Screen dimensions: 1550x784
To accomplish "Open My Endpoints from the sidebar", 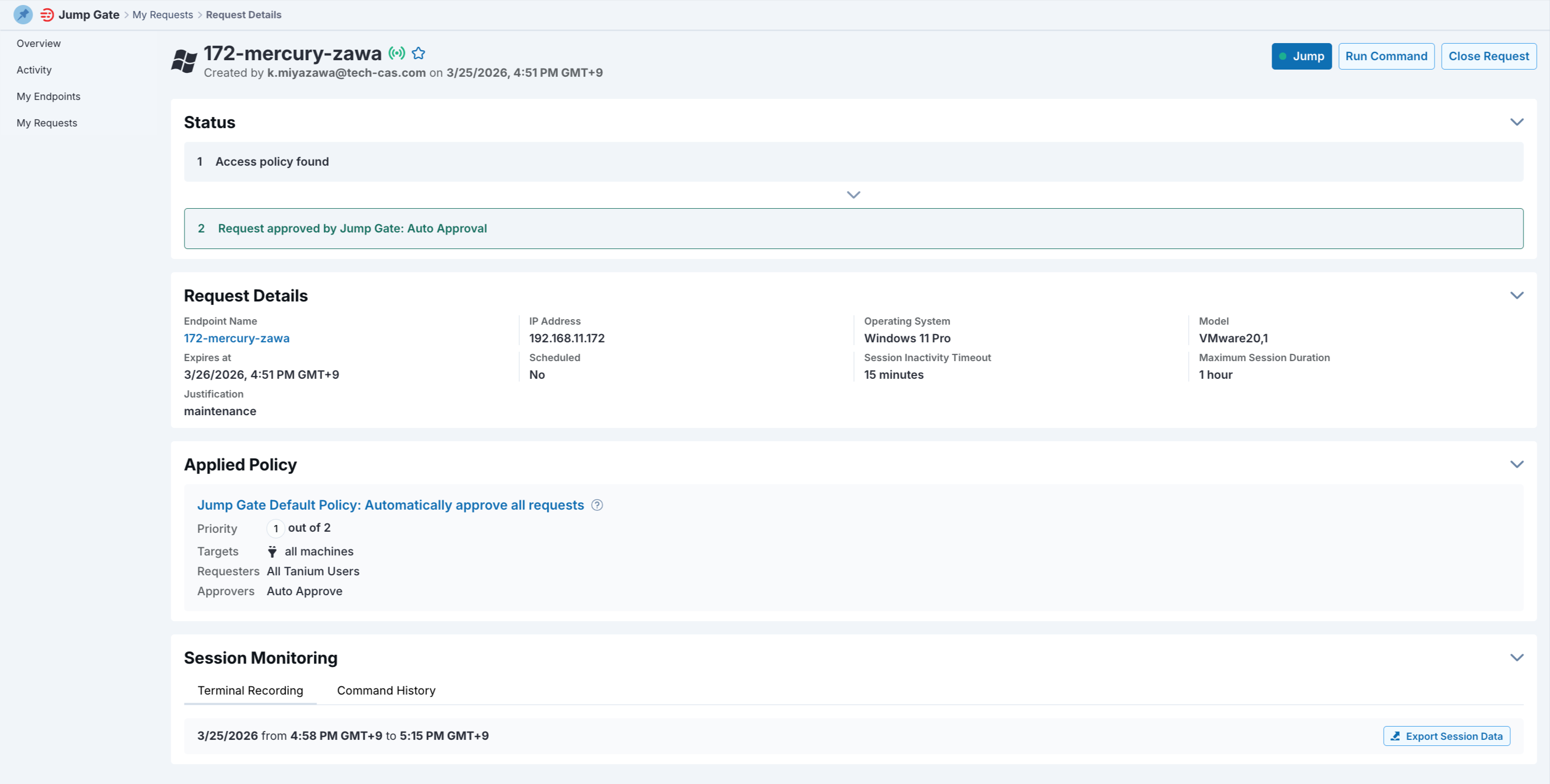I will coord(49,96).
